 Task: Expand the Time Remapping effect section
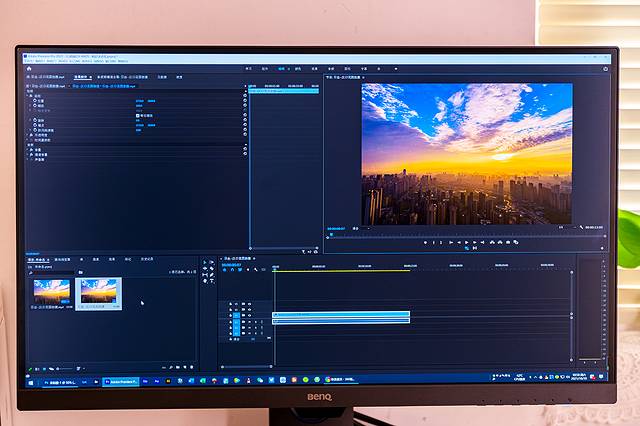(28, 140)
